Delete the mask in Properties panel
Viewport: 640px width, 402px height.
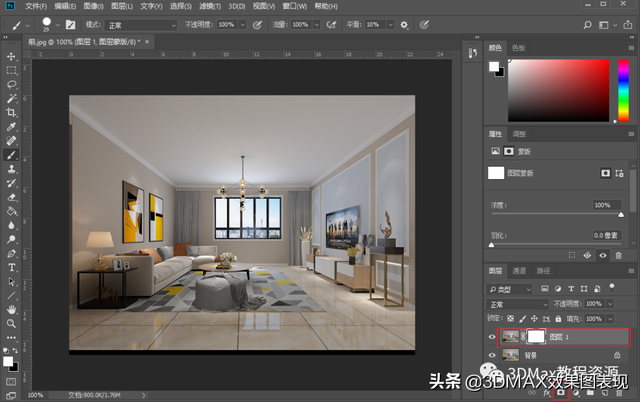(618, 255)
